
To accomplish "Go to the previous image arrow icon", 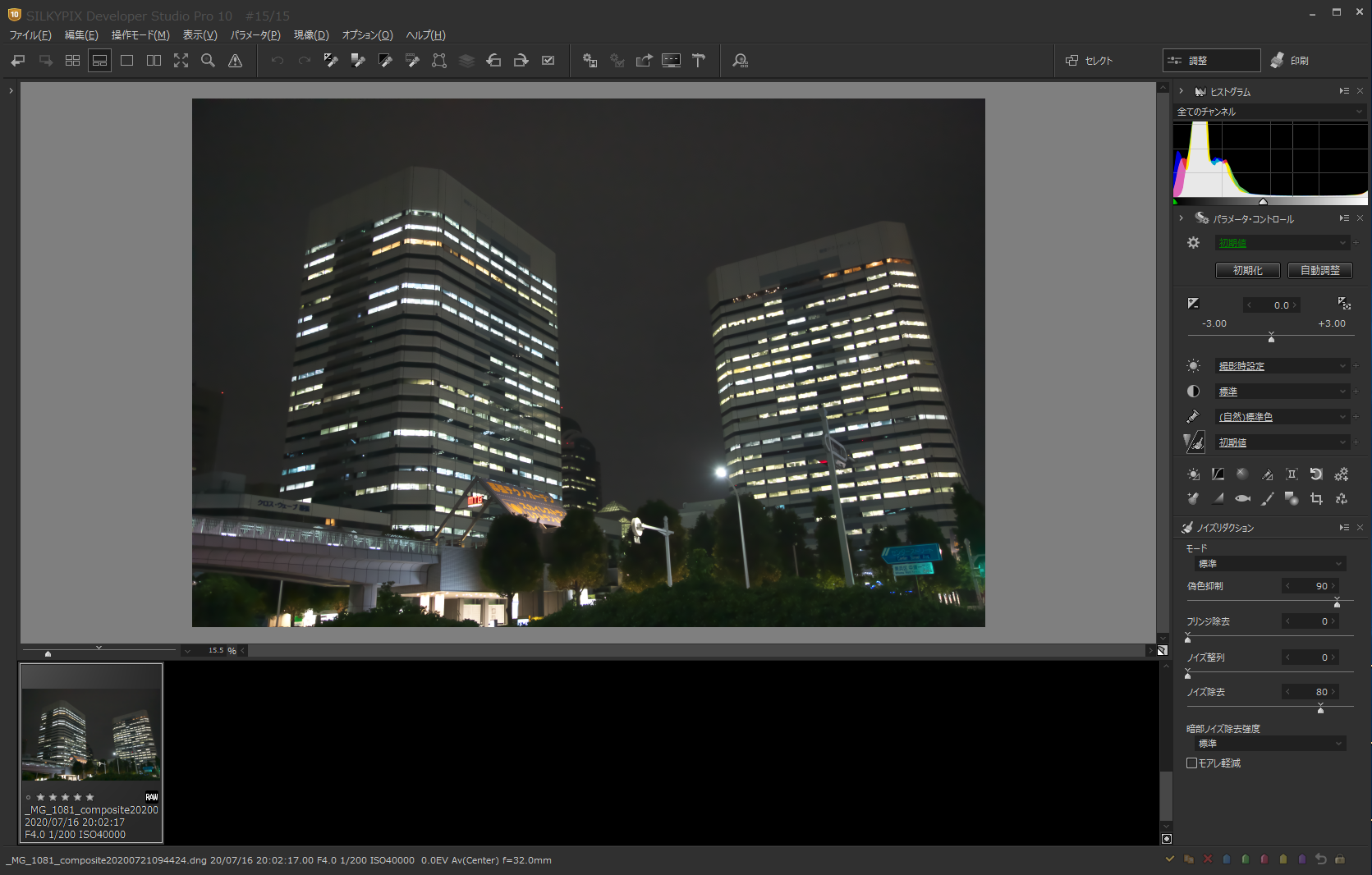I will pyautogui.click(x=18, y=61).
